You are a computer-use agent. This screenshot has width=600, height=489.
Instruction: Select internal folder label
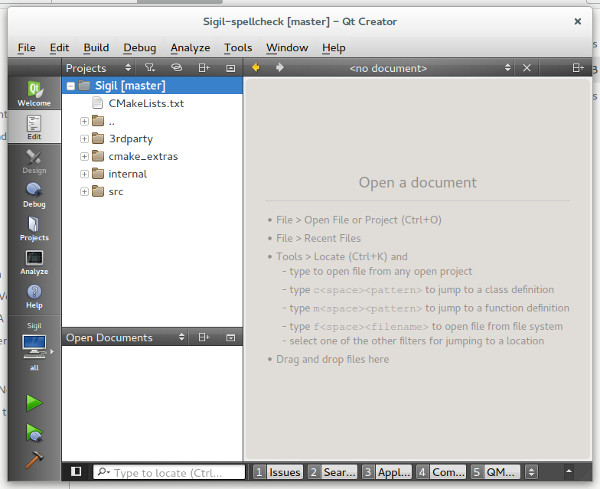tap(127, 174)
